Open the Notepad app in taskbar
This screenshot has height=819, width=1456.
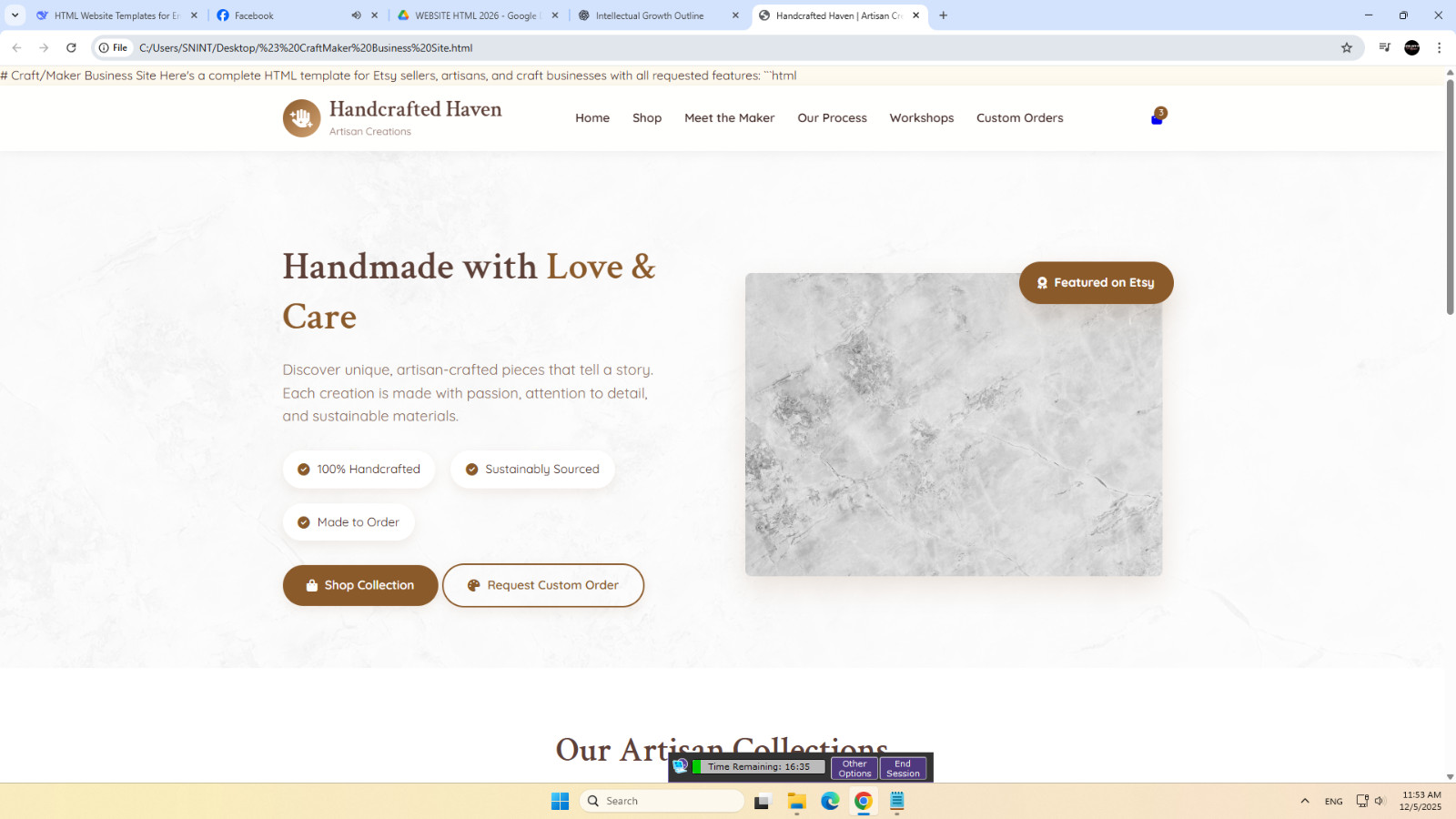pos(897,801)
